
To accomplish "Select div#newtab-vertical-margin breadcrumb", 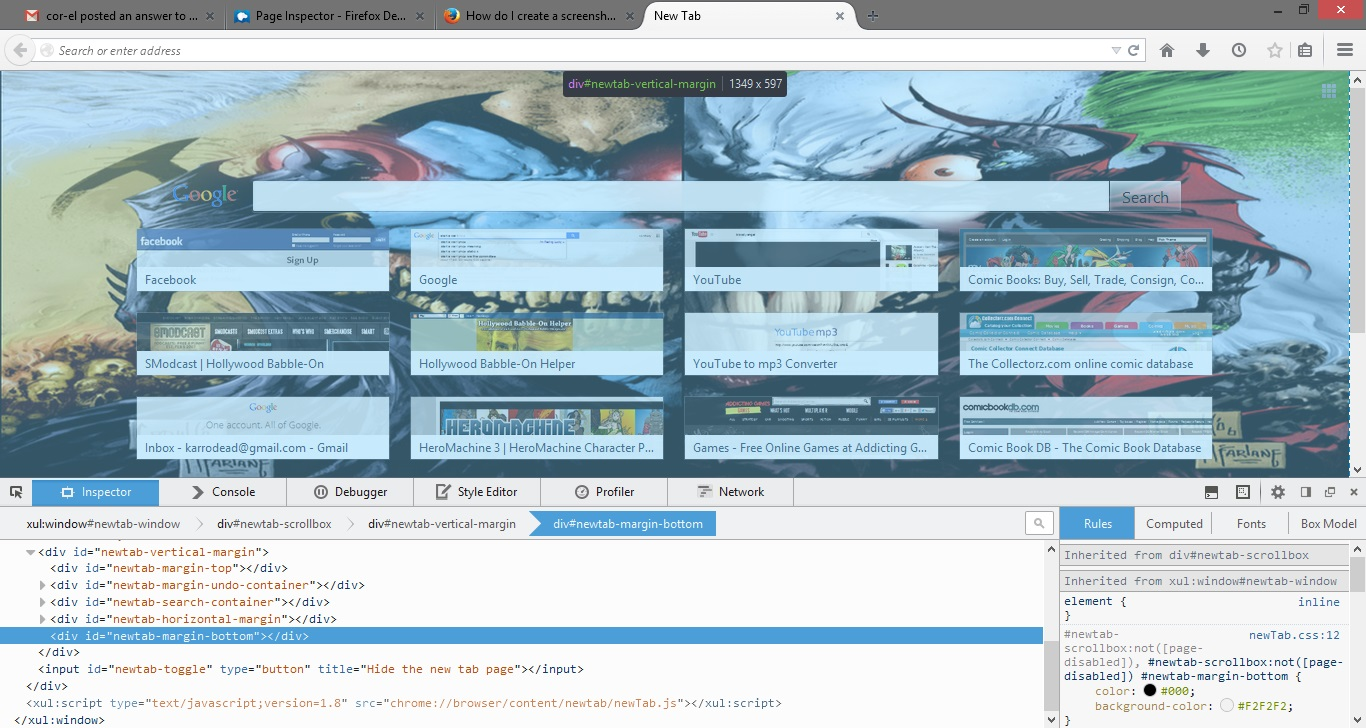I will coord(442,523).
